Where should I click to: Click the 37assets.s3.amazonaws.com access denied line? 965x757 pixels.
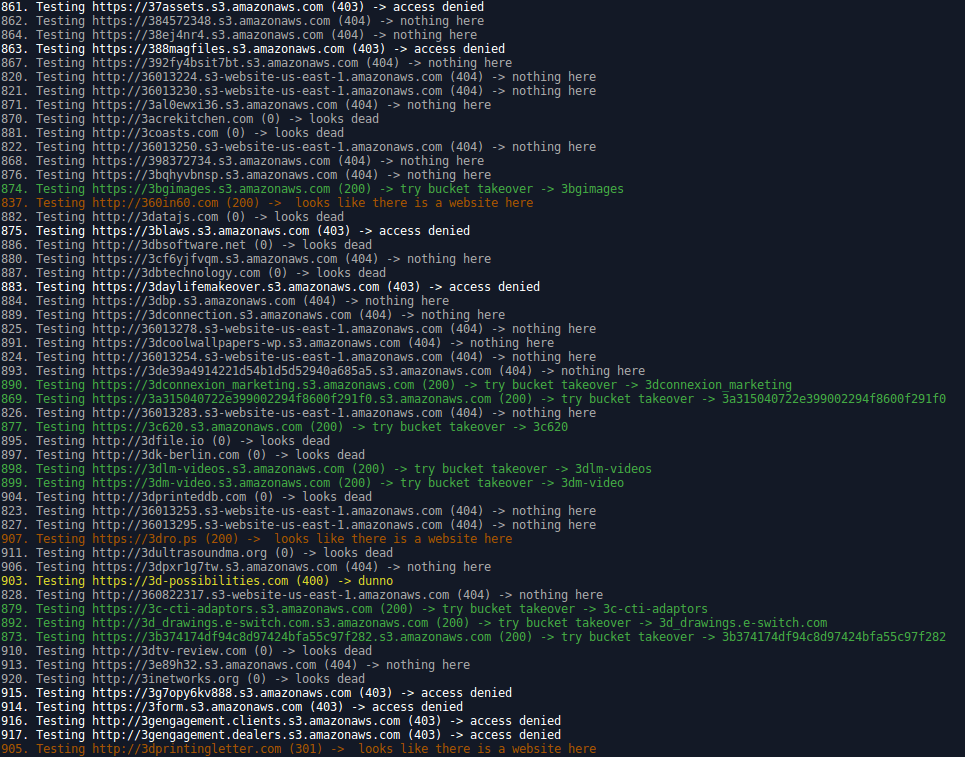pyautogui.click(x=242, y=7)
